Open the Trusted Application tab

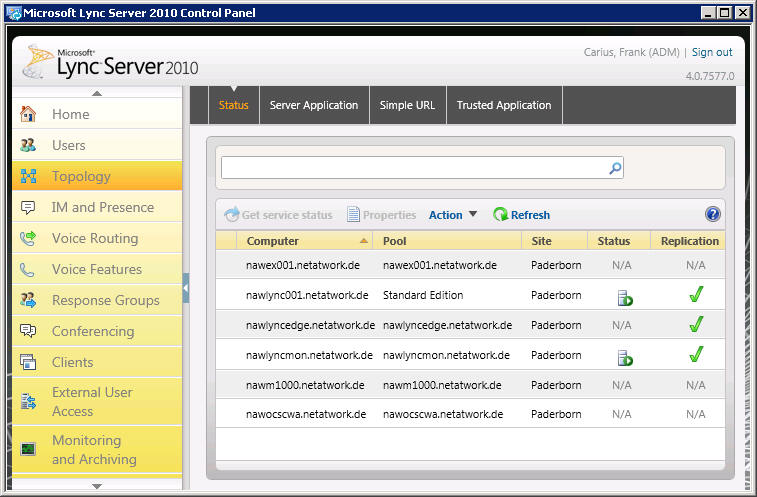pyautogui.click(x=504, y=105)
